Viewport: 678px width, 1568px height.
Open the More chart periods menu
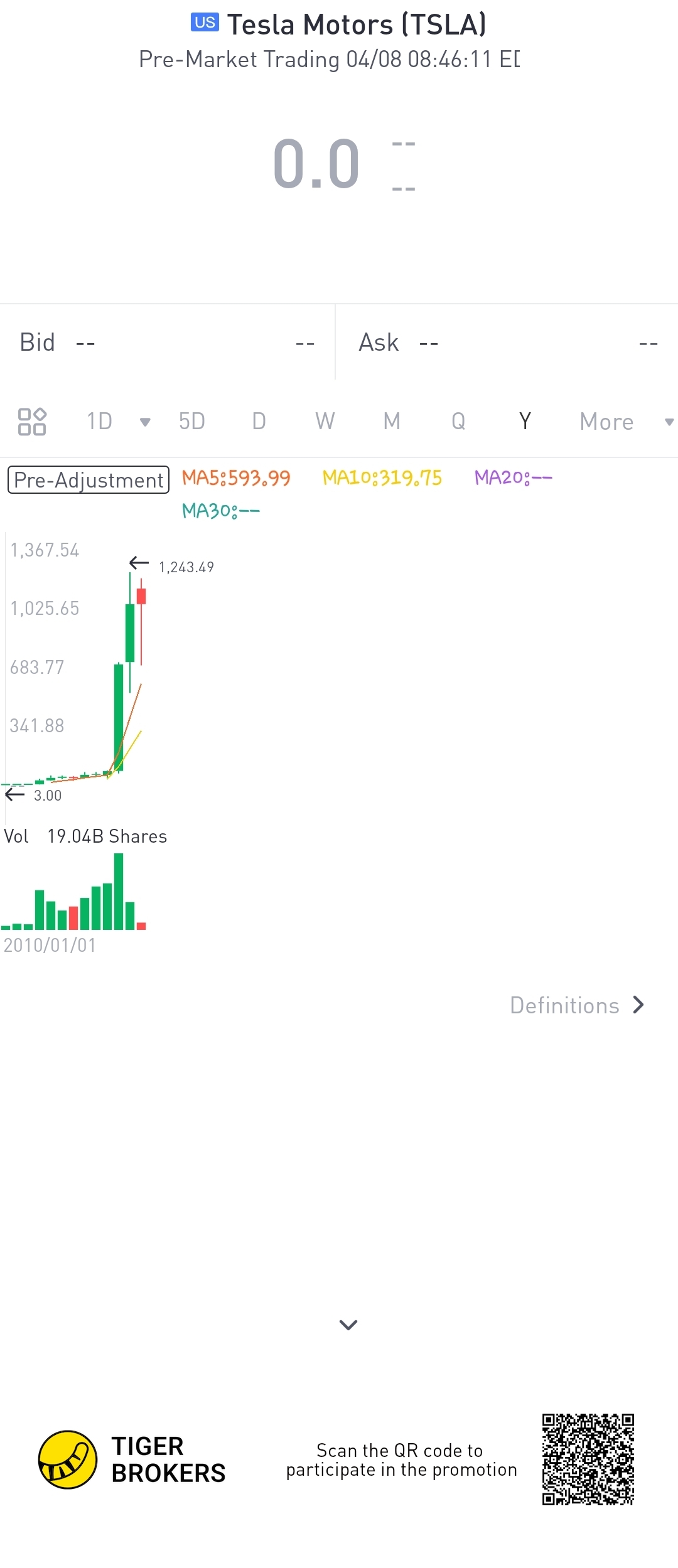pyautogui.click(x=606, y=422)
